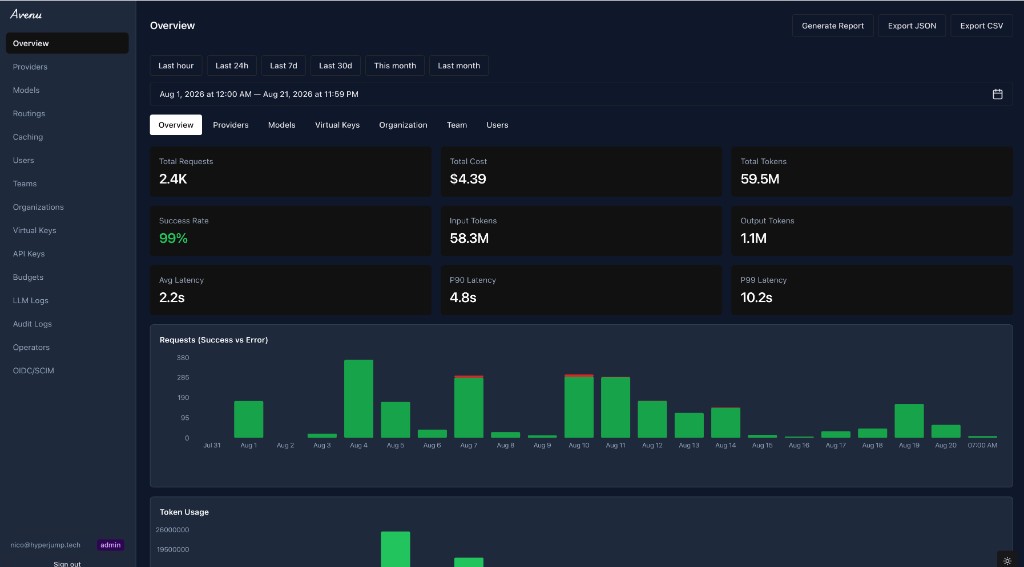
Task: Select the Last 7d time range
Action: (283, 65)
